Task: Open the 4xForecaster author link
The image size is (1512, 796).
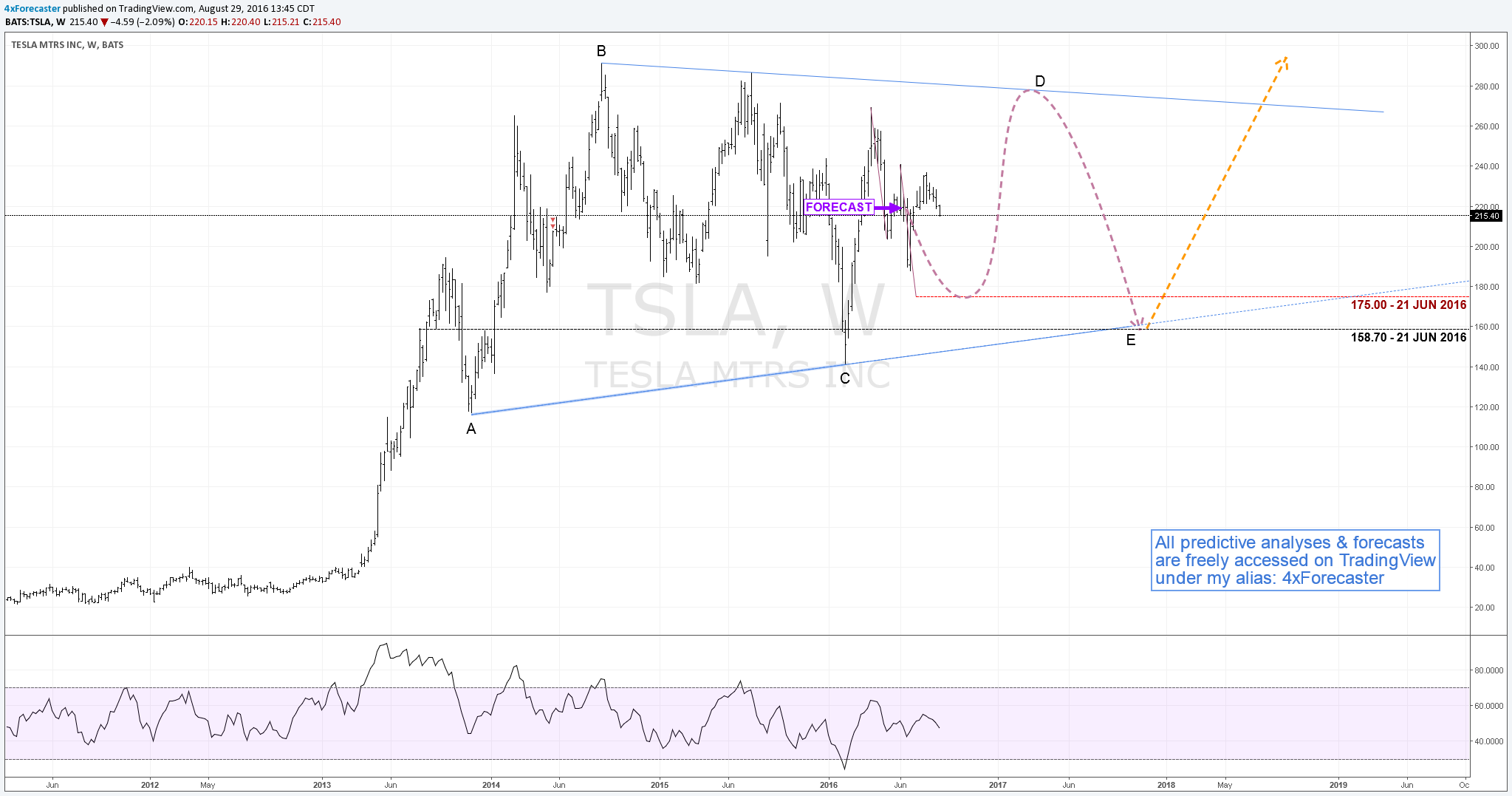Action: (33, 9)
